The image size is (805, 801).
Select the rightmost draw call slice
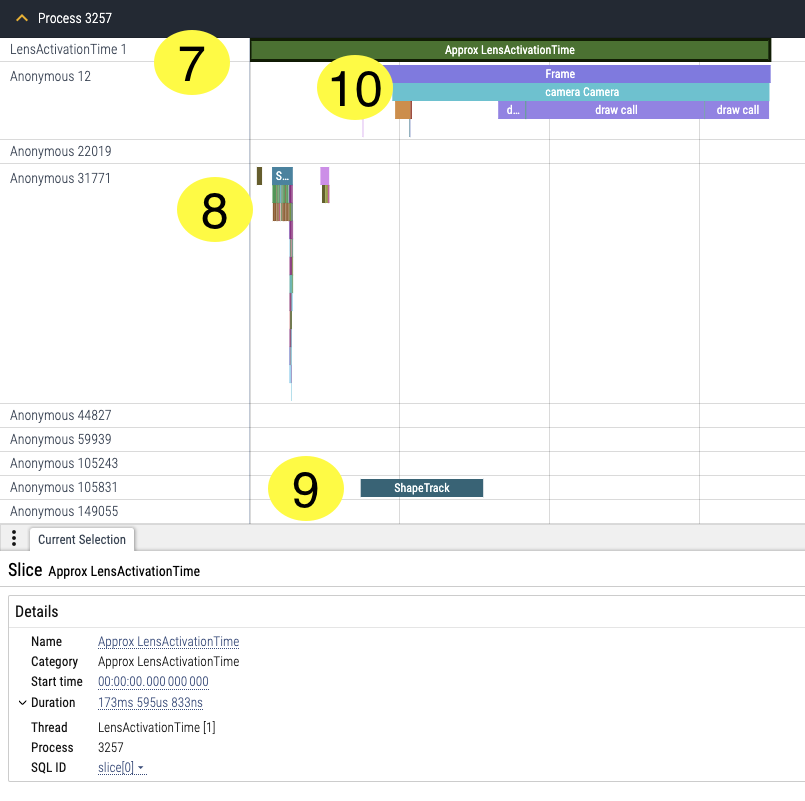[x=737, y=110]
